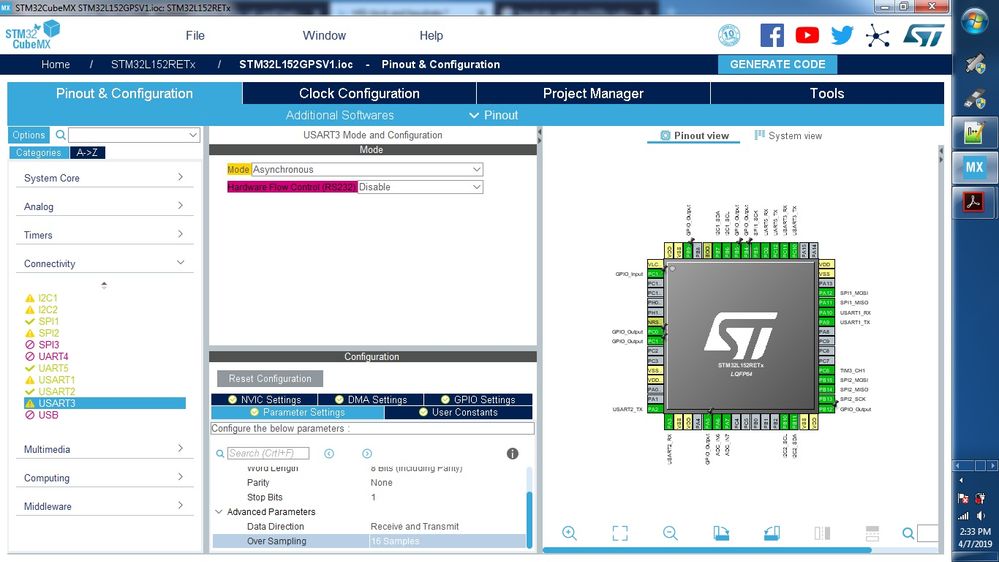Open the GPIO Settings tab
This screenshot has height=562, width=999.
[478, 400]
